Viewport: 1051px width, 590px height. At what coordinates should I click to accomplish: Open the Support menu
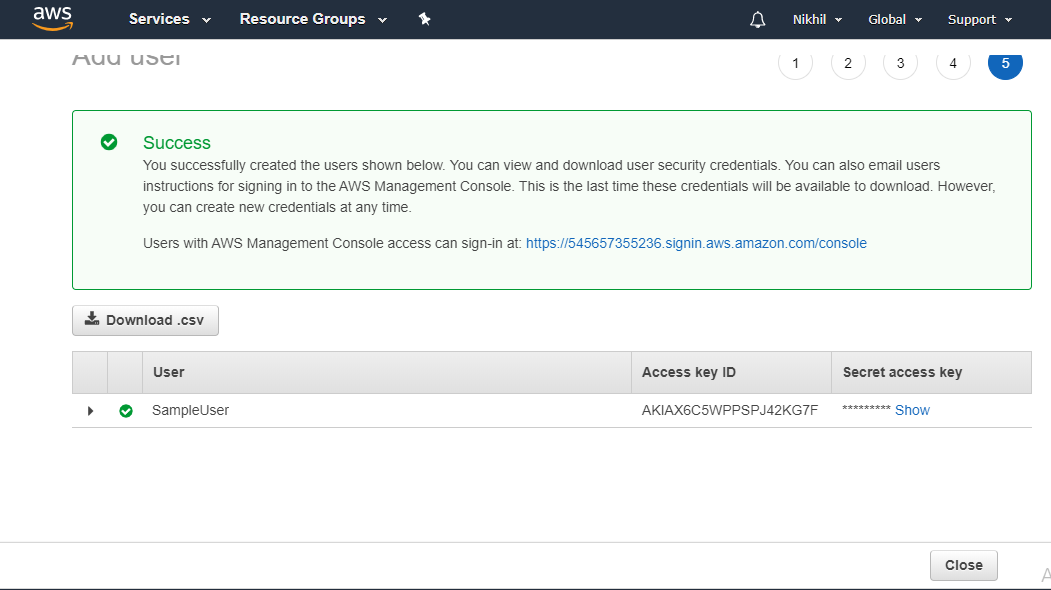pyautogui.click(x=979, y=19)
